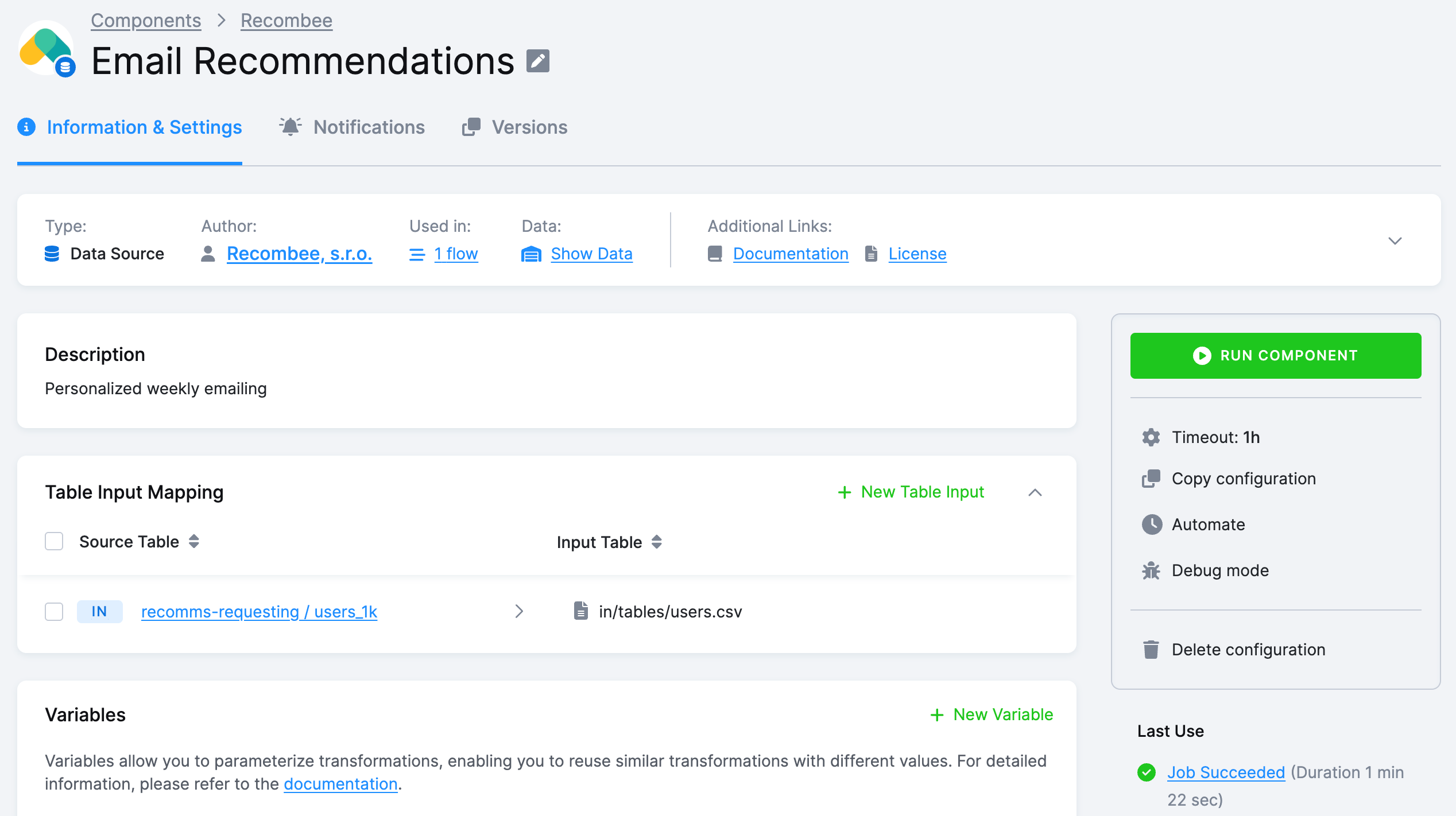Collapse the Table Input Mapping section
The height and width of the screenshot is (816, 1456).
[1035, 492]
